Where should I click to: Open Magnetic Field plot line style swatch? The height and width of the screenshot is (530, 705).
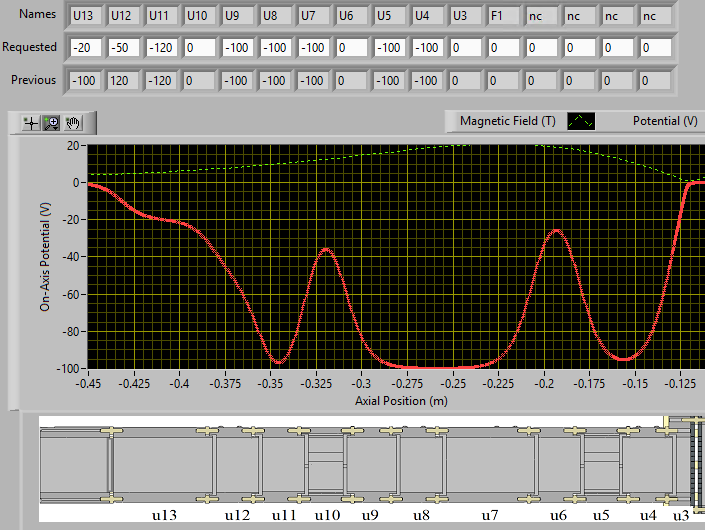tap(581, 121)
